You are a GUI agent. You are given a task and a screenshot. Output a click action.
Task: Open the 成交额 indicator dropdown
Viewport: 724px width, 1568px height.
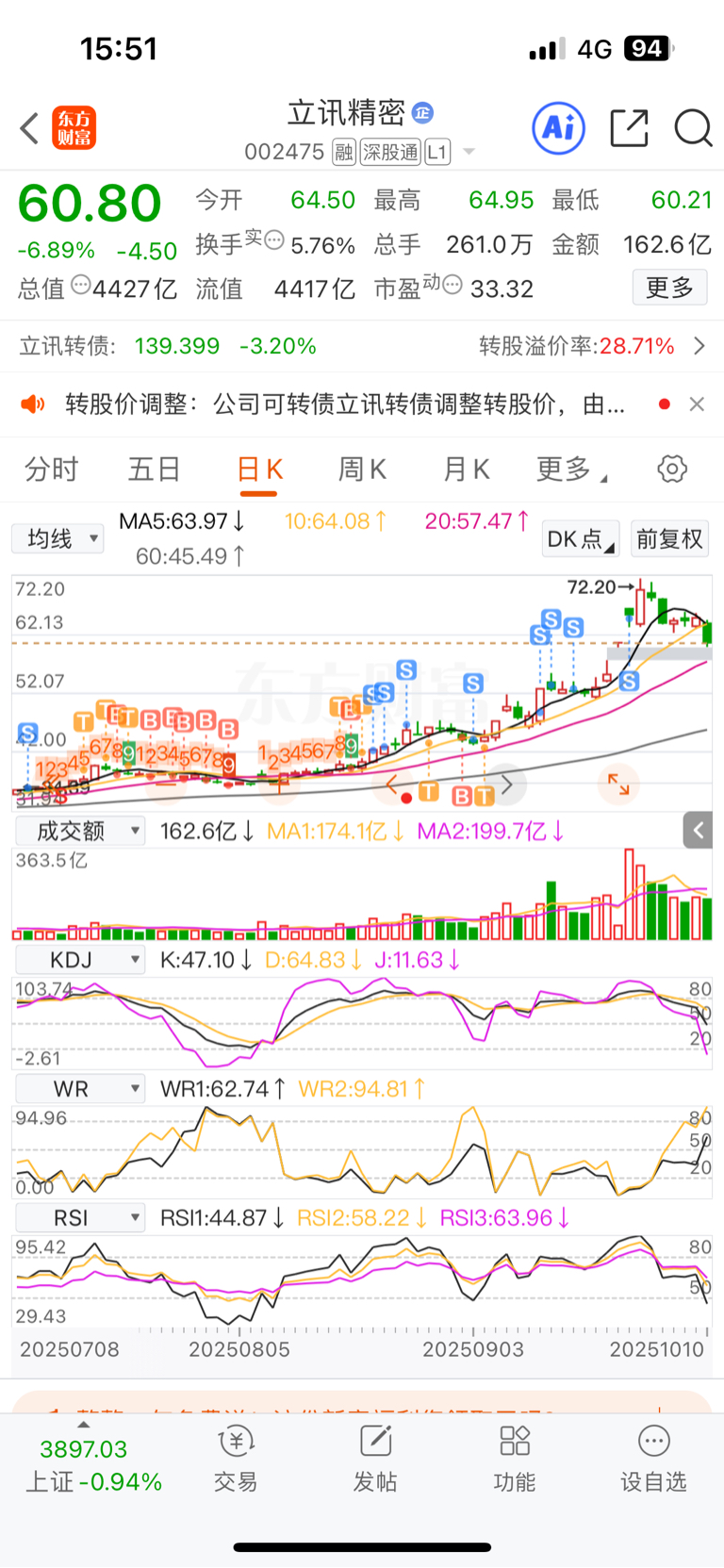pyautogui.click(x=80, y=831)
